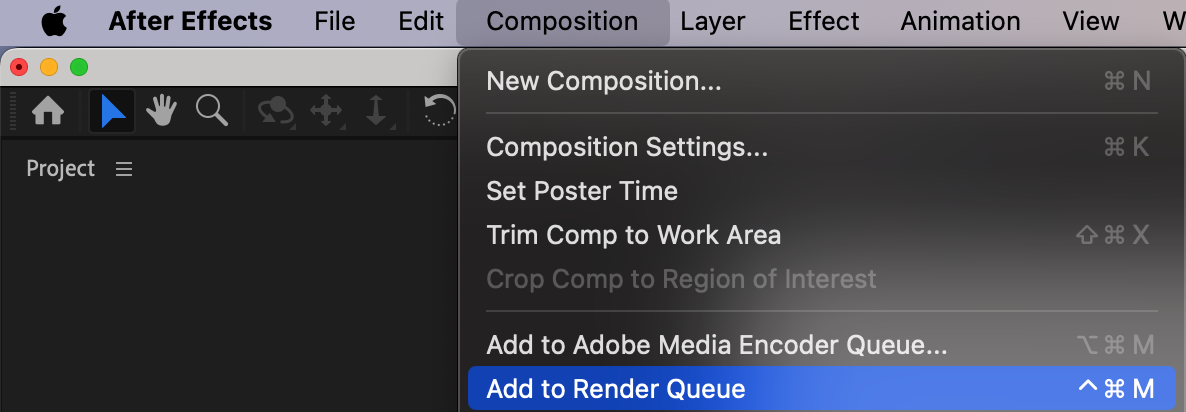
Task: Open the Project panel hamburger menu
Action: point(124,169)
